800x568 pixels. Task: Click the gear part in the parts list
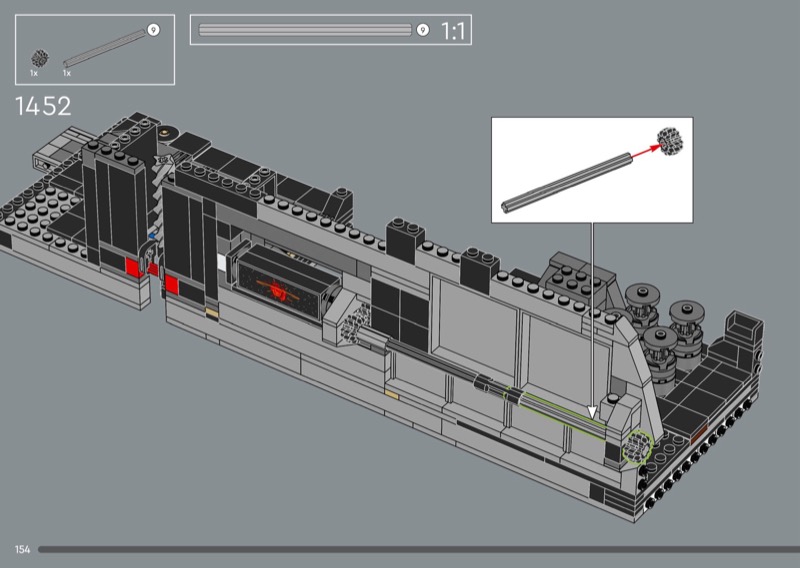pos(41,58)
